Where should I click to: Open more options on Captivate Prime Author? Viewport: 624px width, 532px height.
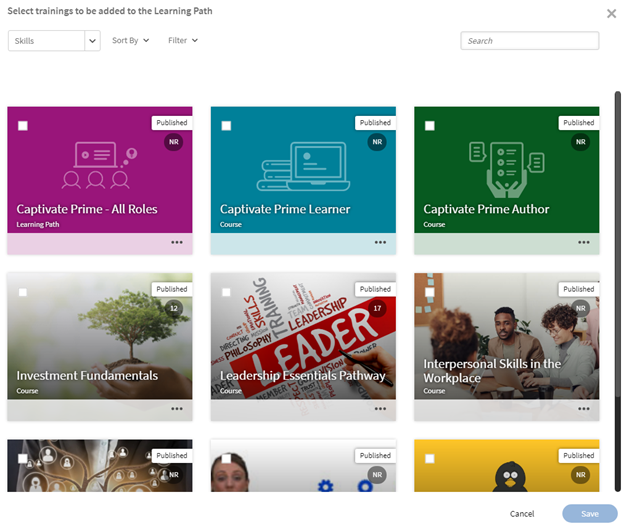click(584, 242)
